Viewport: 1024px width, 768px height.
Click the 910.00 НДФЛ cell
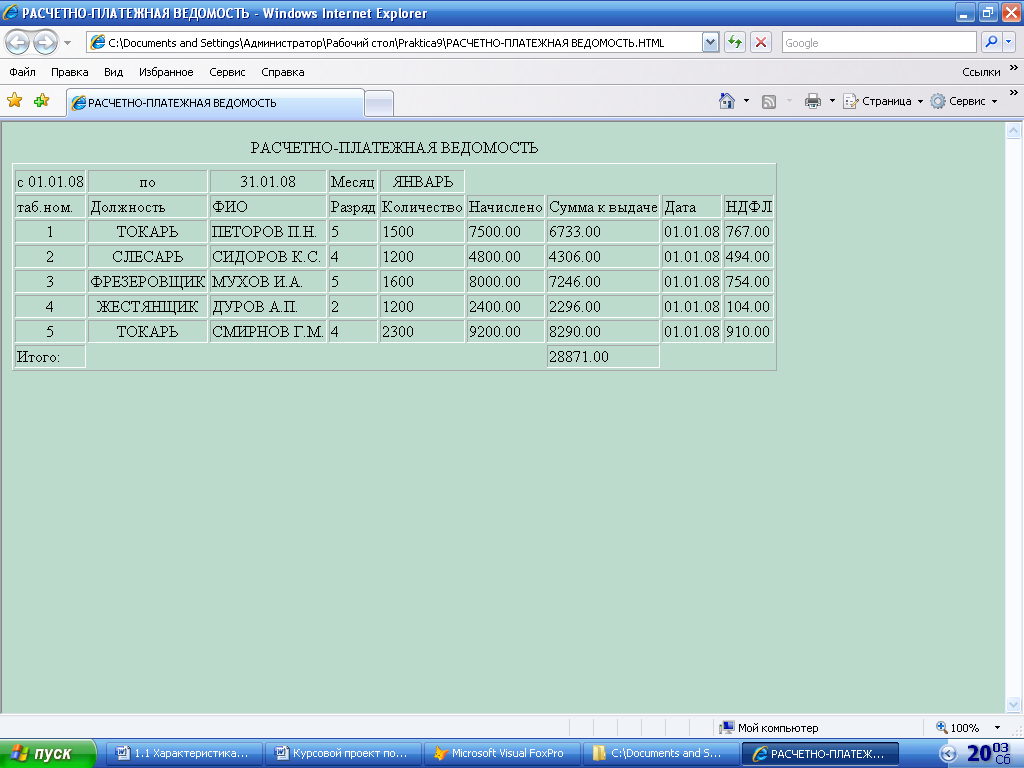(748, 332)
